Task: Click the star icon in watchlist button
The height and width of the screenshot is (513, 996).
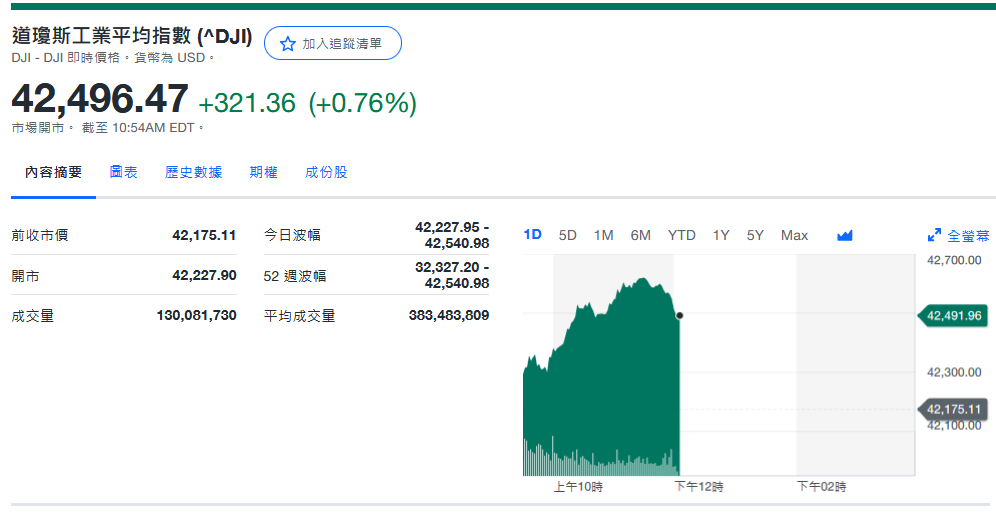Action: (x=288, y=44)
